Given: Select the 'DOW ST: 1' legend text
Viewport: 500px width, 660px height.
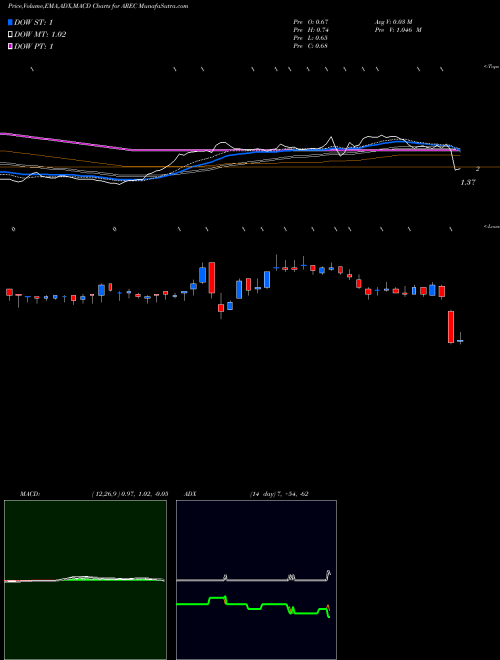Looking at the screenshot, I should [x=34, y=22].
